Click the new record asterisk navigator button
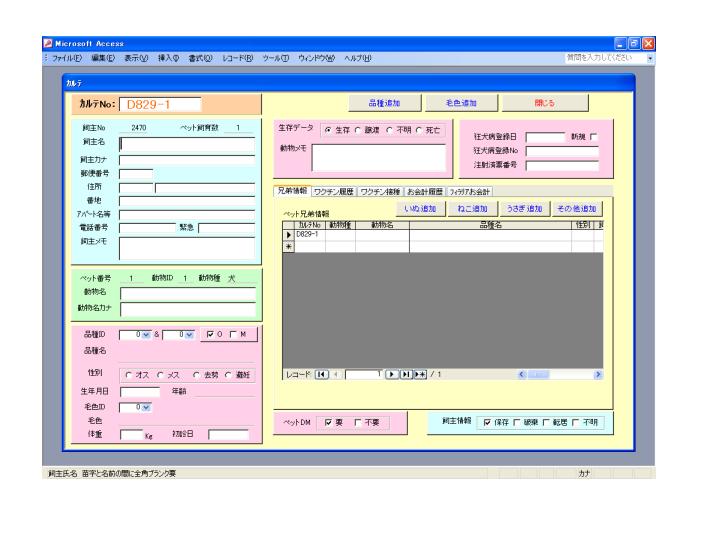The image size is (720, 540). pos(418,373)
